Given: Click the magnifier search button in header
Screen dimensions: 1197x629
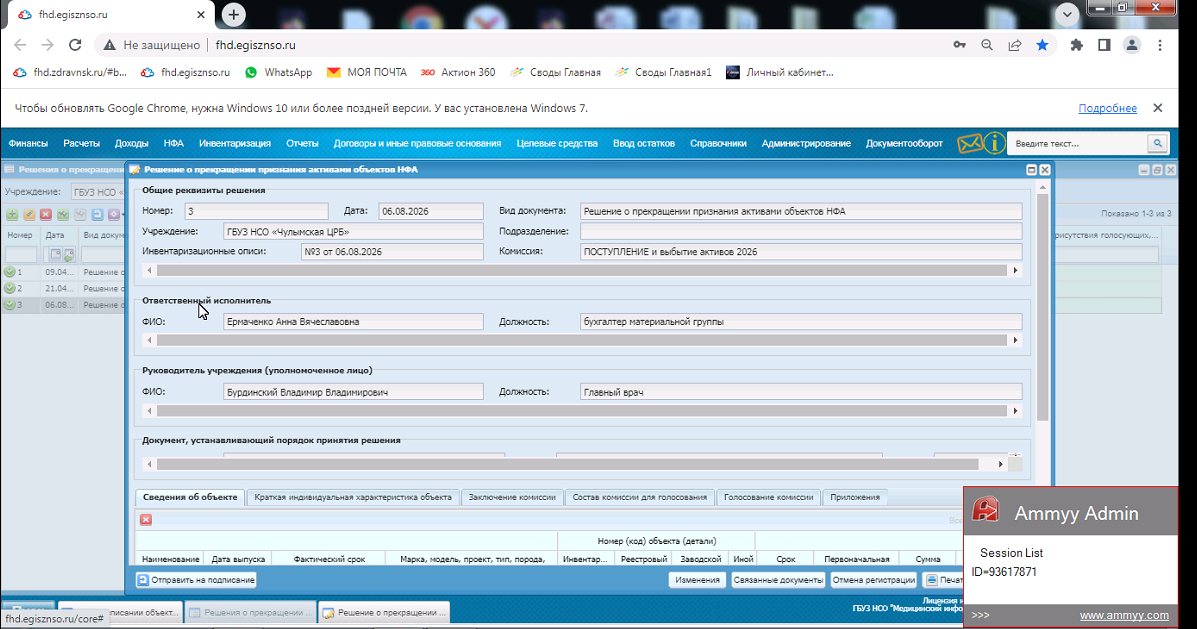Looking at the screenshot, I should pos(1157,144).
